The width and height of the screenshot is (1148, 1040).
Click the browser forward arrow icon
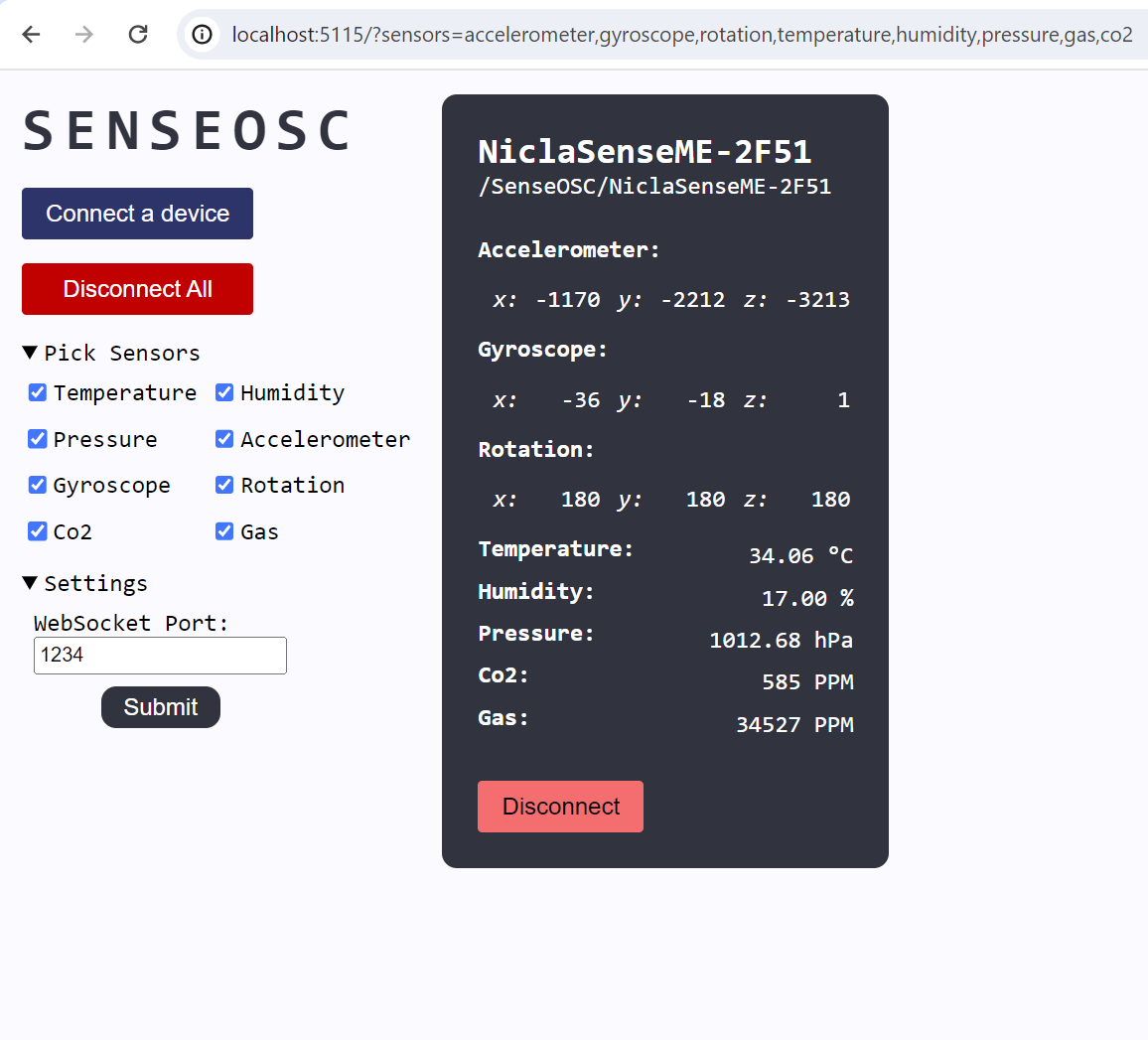[x=84, y=34]
